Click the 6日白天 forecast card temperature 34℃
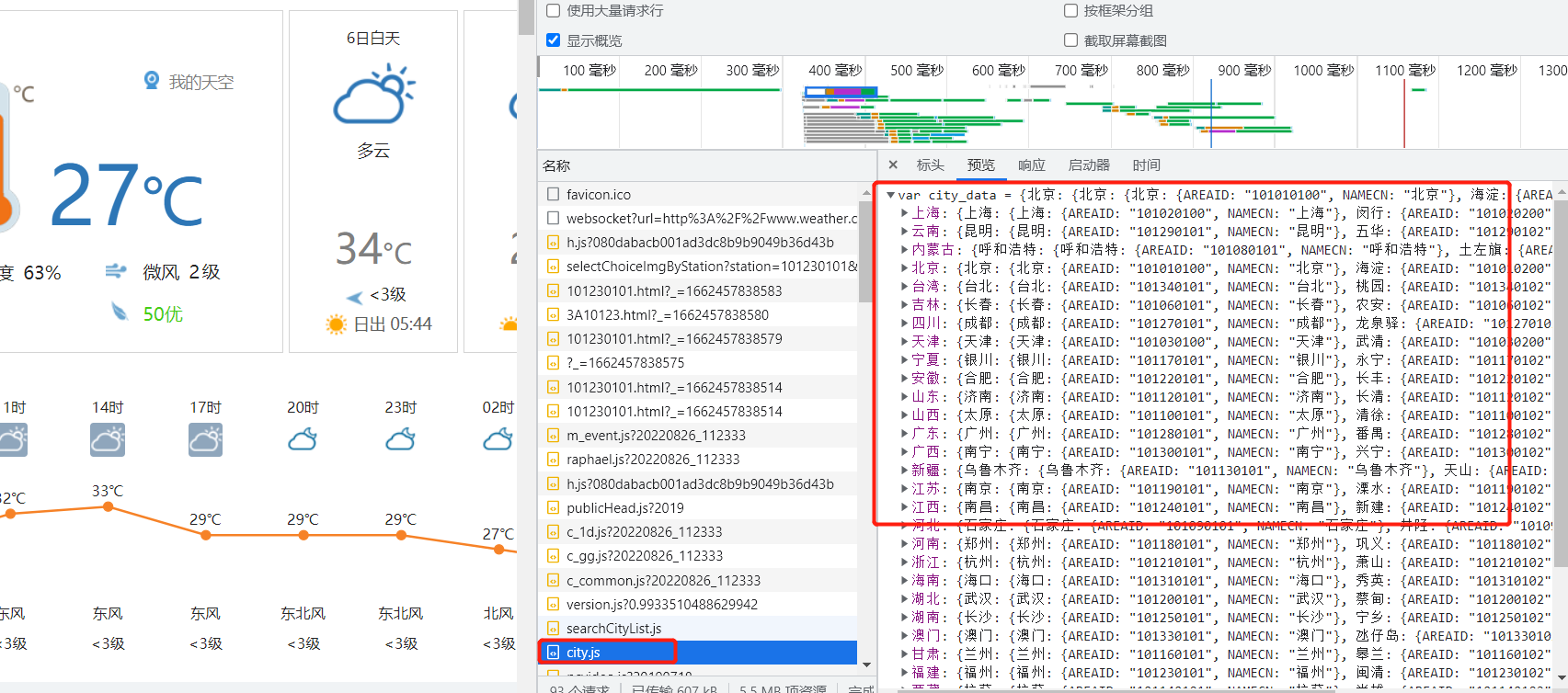 coord(373,249)
